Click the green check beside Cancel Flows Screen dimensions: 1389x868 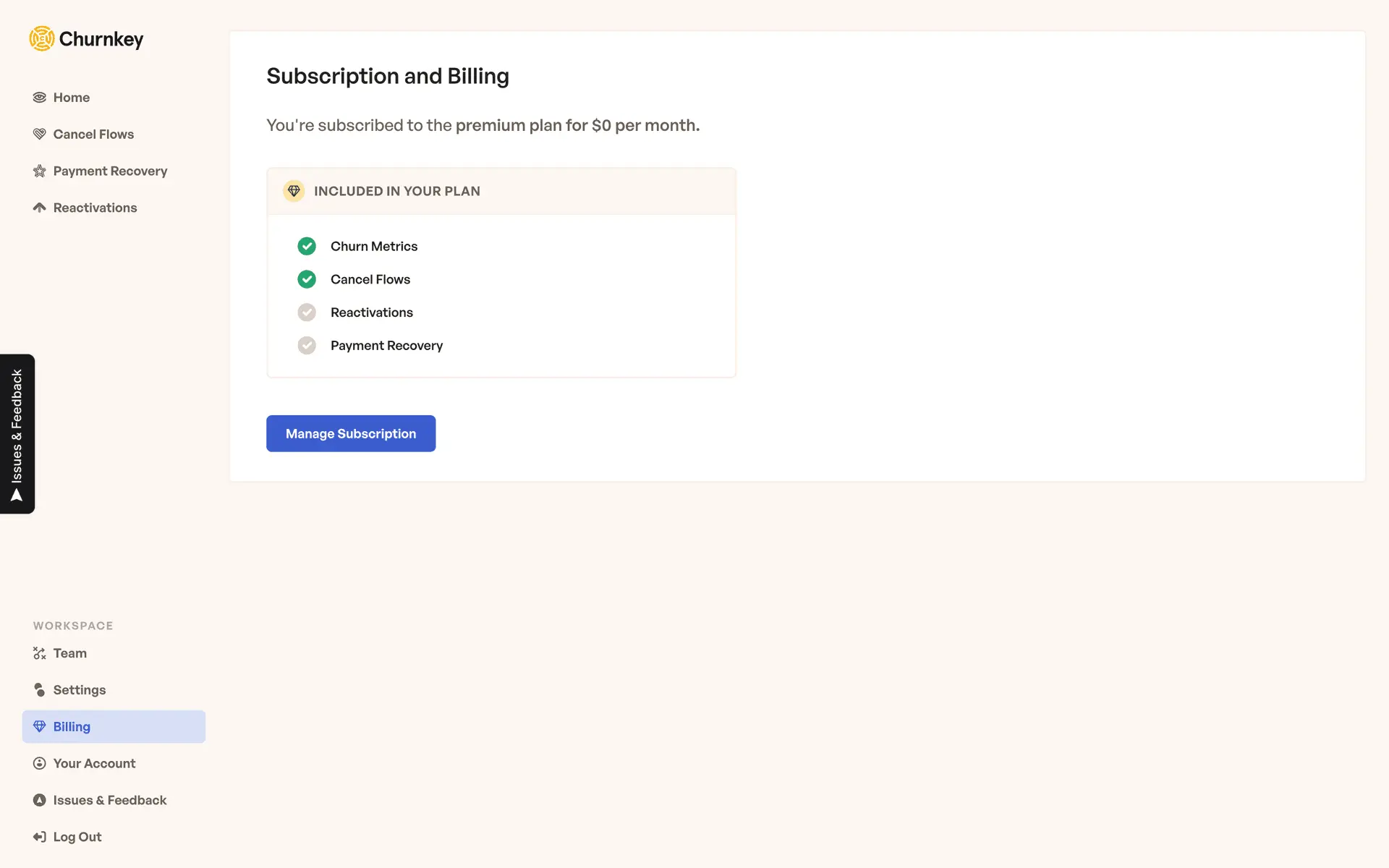307,279
